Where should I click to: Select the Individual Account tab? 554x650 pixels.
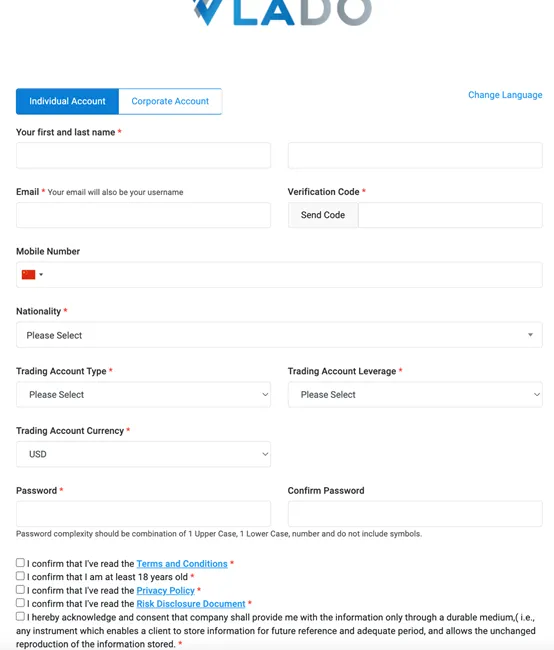[x=67, y=101]
